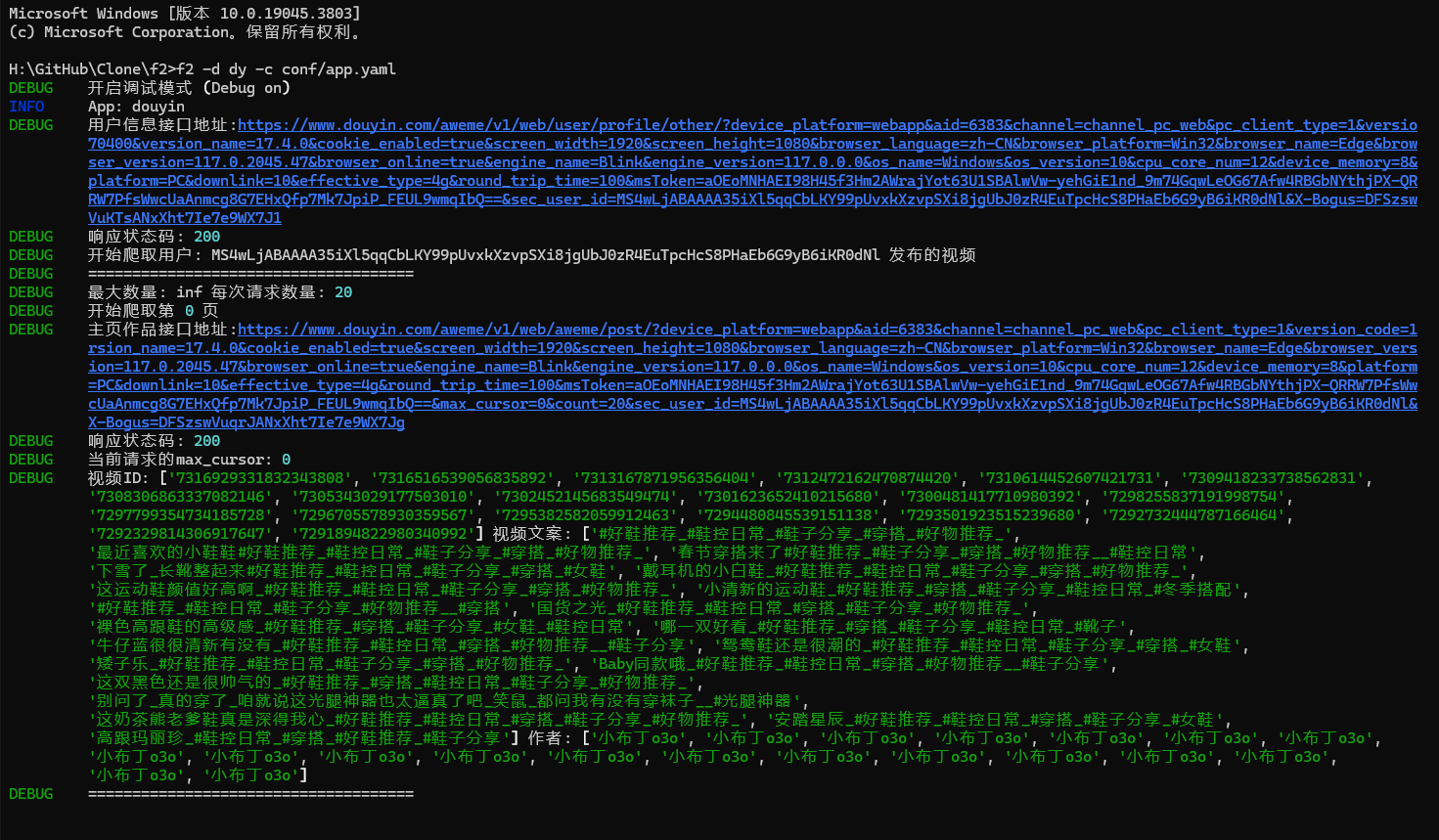
Task: Click DEBUG label beside '当前请求的max_cursor'
Action: tap(31, 460)
